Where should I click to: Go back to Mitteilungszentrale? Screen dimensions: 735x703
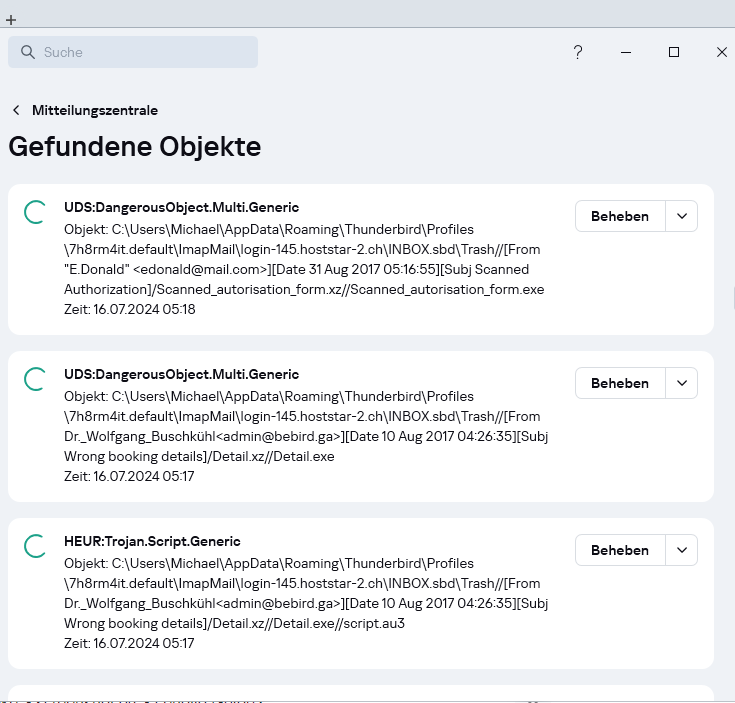94,110
